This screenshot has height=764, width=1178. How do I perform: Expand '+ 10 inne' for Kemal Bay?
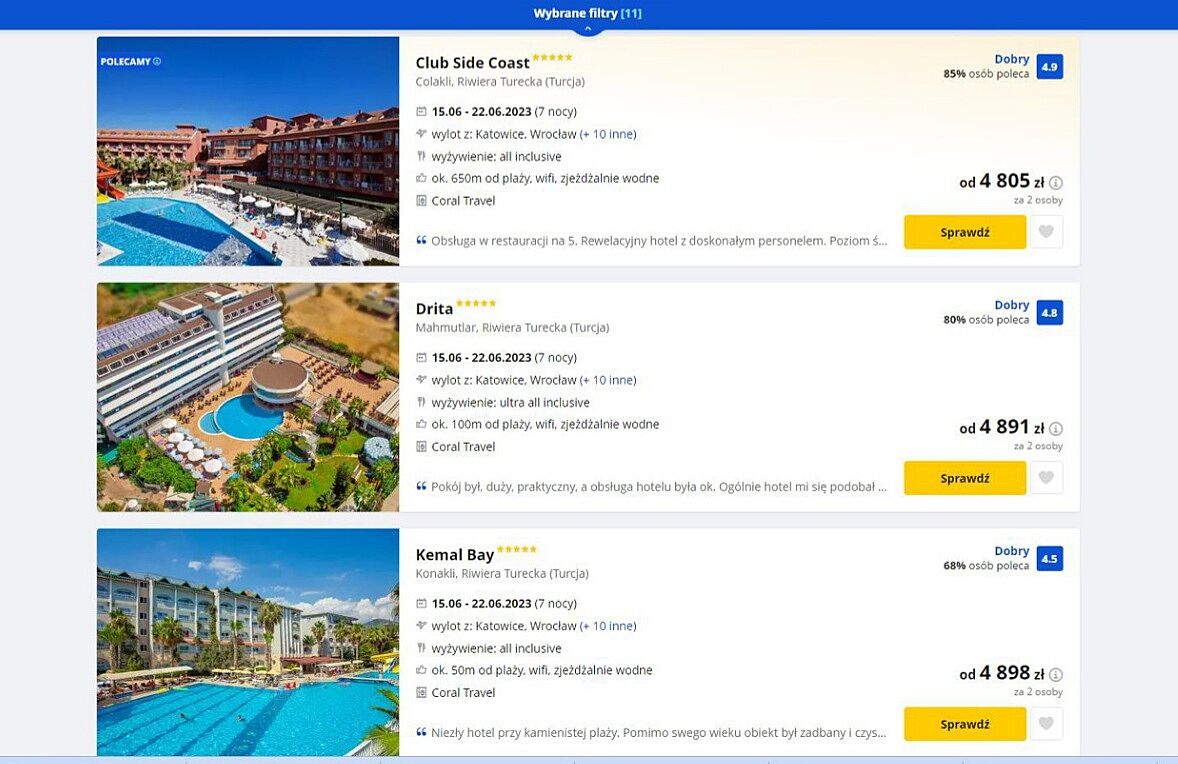608,626
